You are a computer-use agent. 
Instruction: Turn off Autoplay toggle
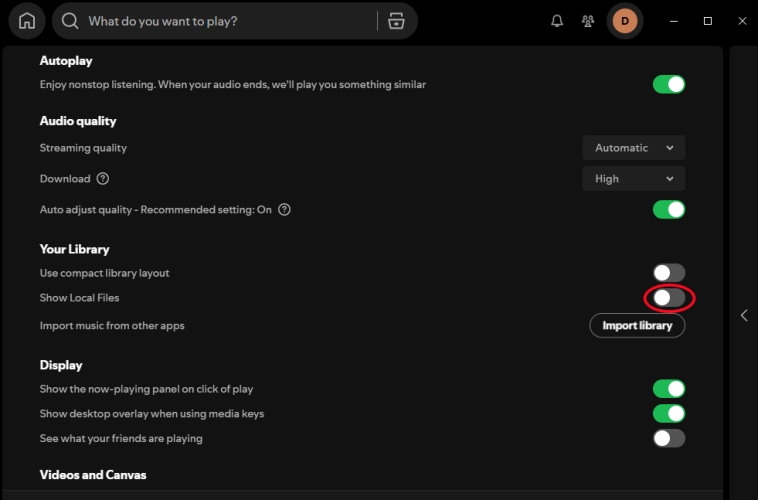669,84
